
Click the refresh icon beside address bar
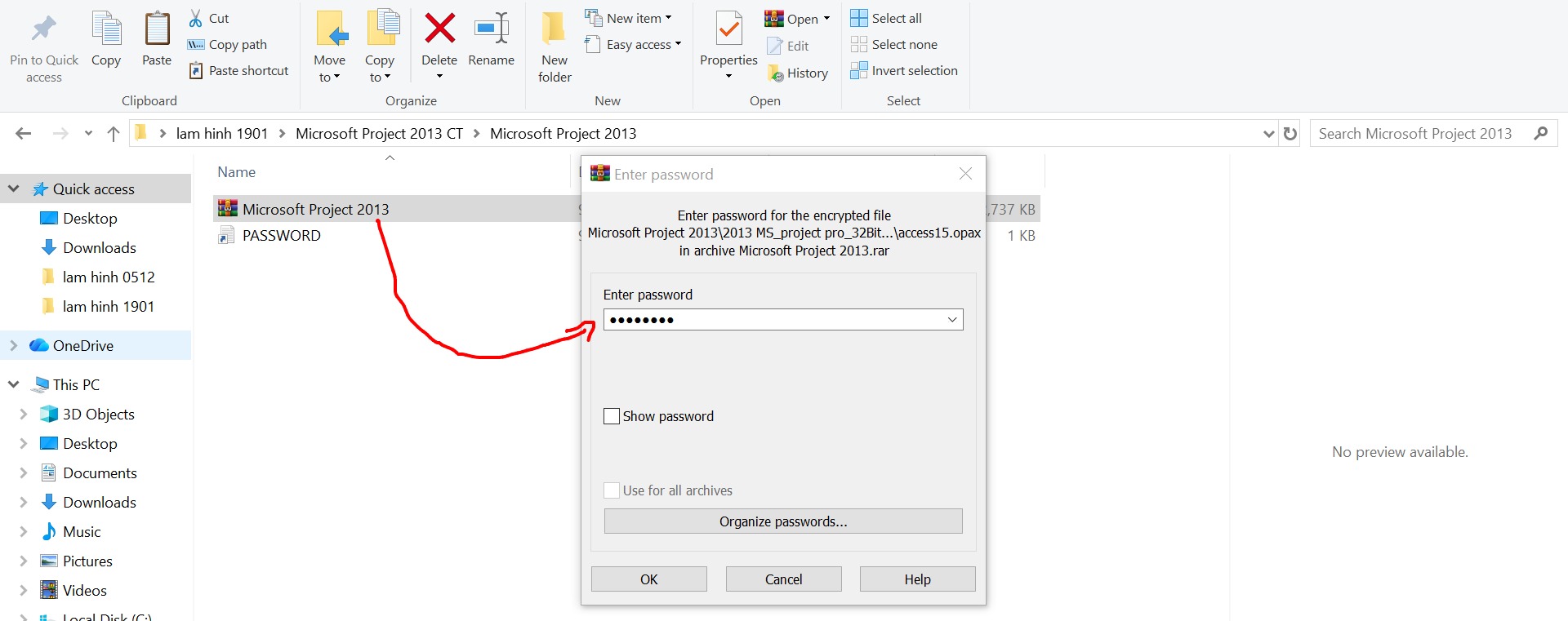click(1290, 134)
